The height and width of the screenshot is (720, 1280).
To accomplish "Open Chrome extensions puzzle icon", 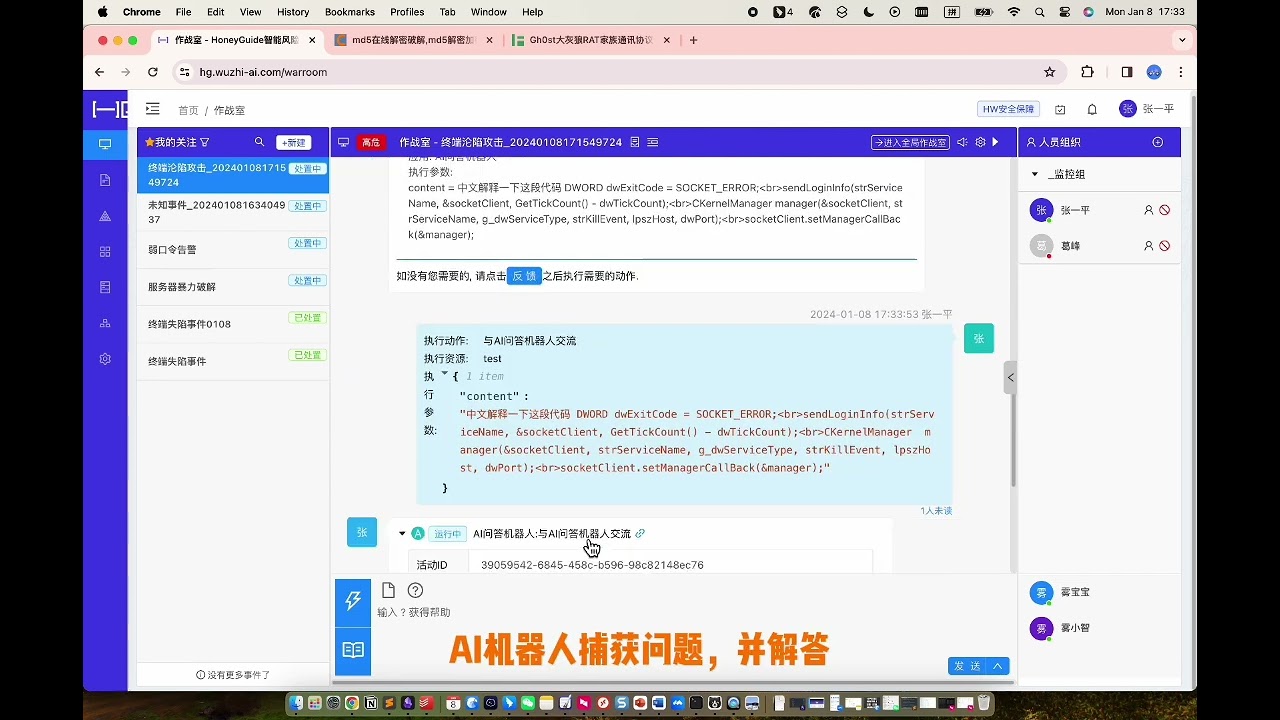I will point(1088,72).
